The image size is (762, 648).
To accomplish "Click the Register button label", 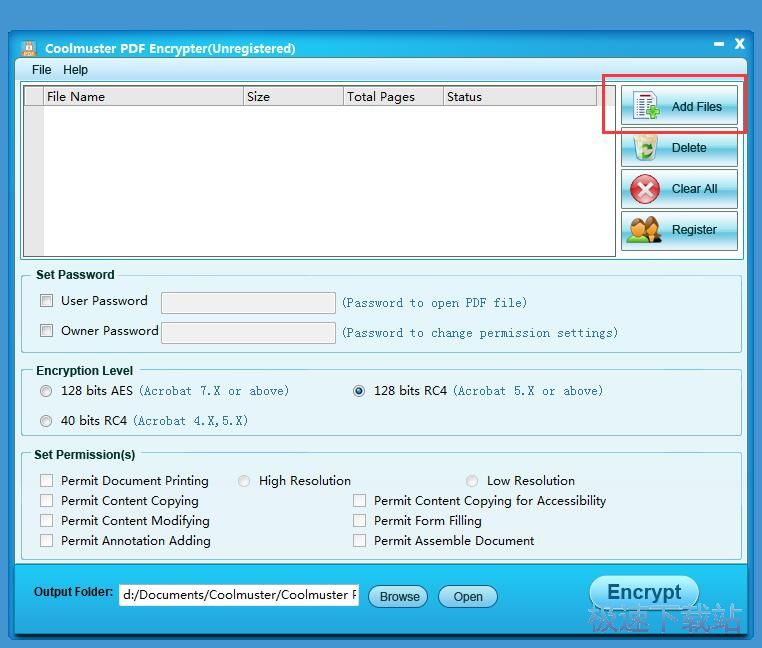I will 694,229.
